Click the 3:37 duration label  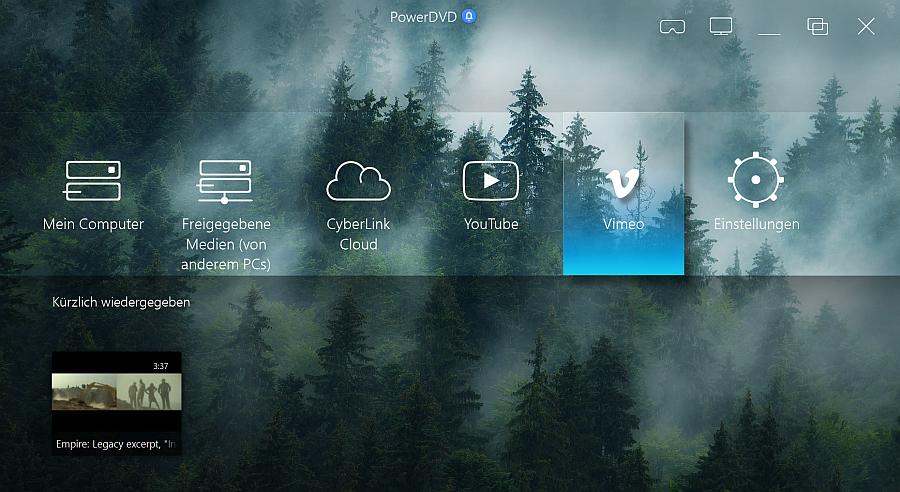[161, 366]
